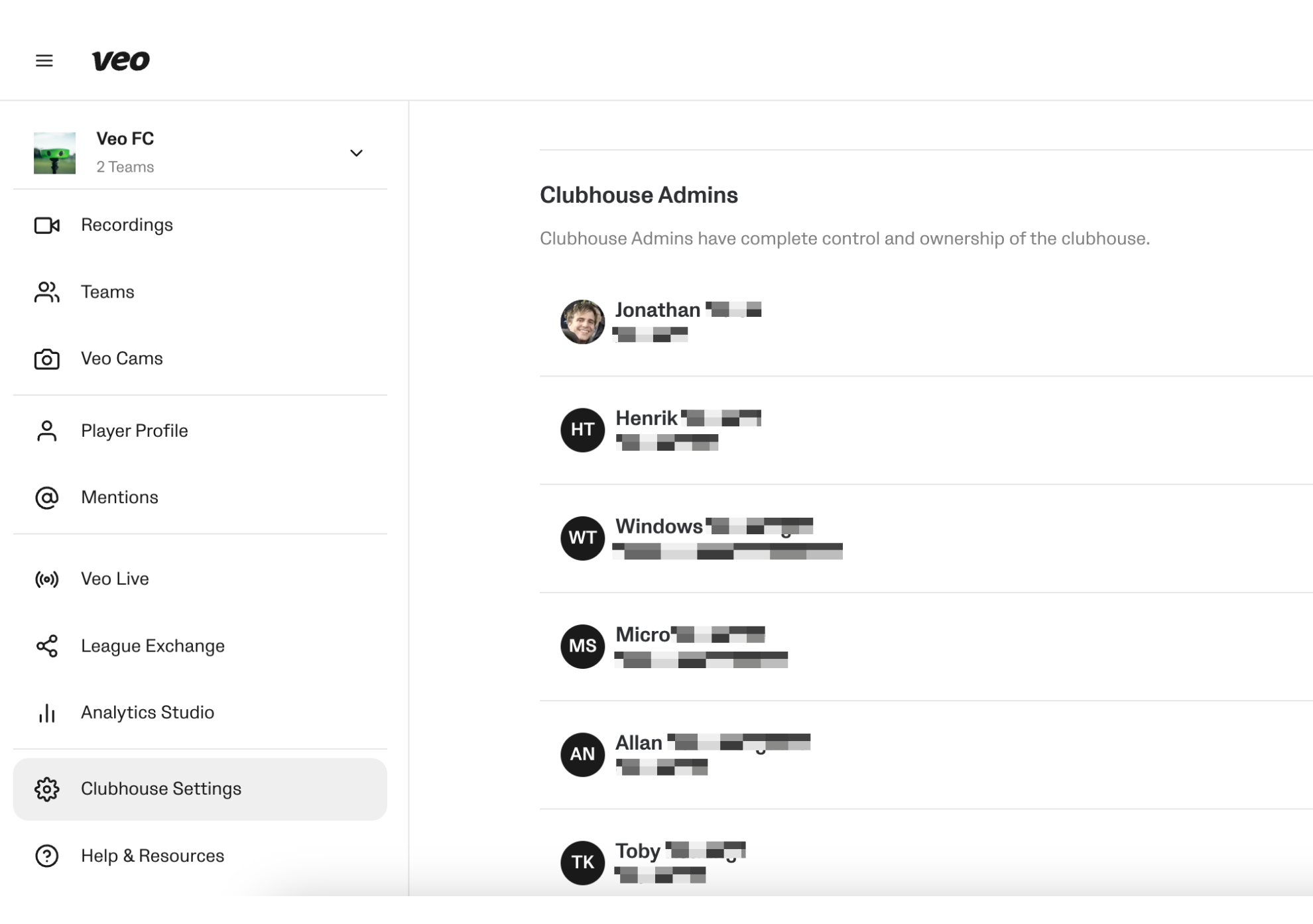Viewport: 1313px width, 924px height.
Task: Click the TK avatar for Toby
Action: [582, 862]
